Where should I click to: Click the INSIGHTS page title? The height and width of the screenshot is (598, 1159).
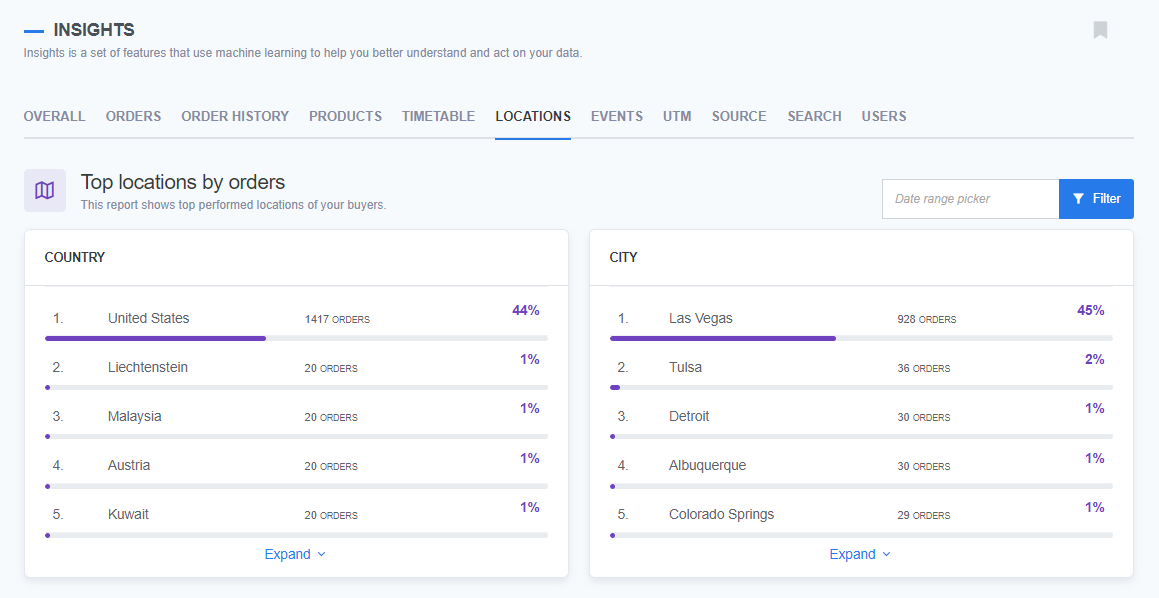[94, 30]
